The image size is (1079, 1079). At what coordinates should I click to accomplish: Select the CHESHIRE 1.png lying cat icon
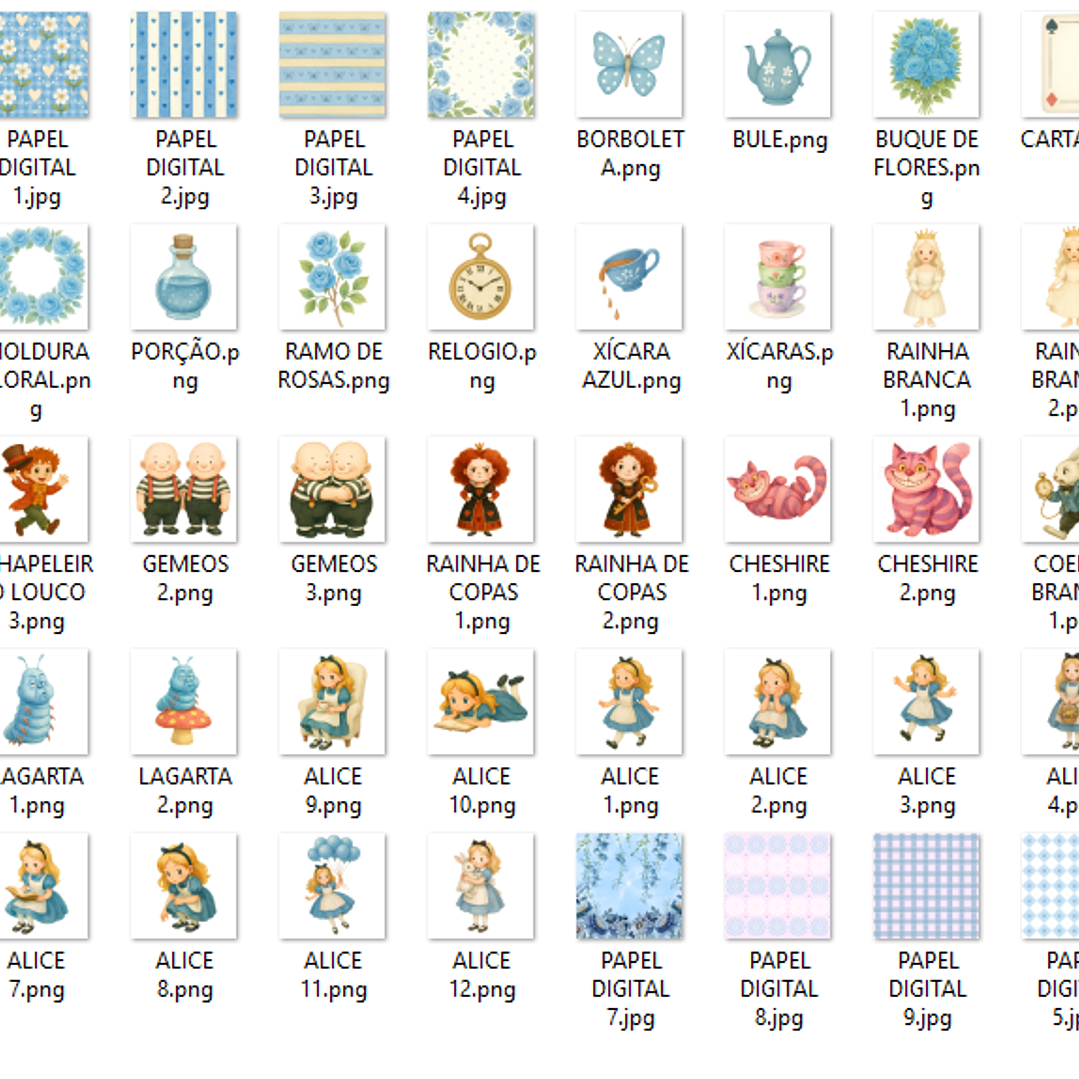778,489
